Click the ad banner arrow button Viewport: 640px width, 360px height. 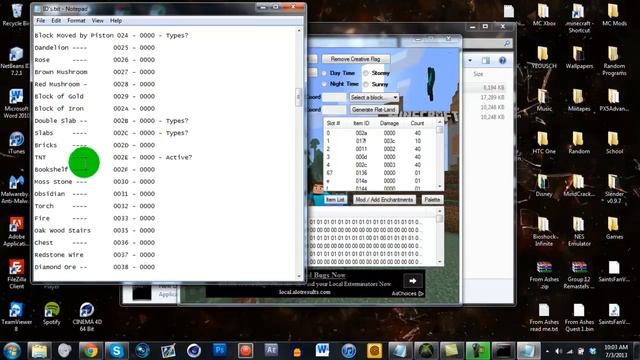click(x=413, y=281)
